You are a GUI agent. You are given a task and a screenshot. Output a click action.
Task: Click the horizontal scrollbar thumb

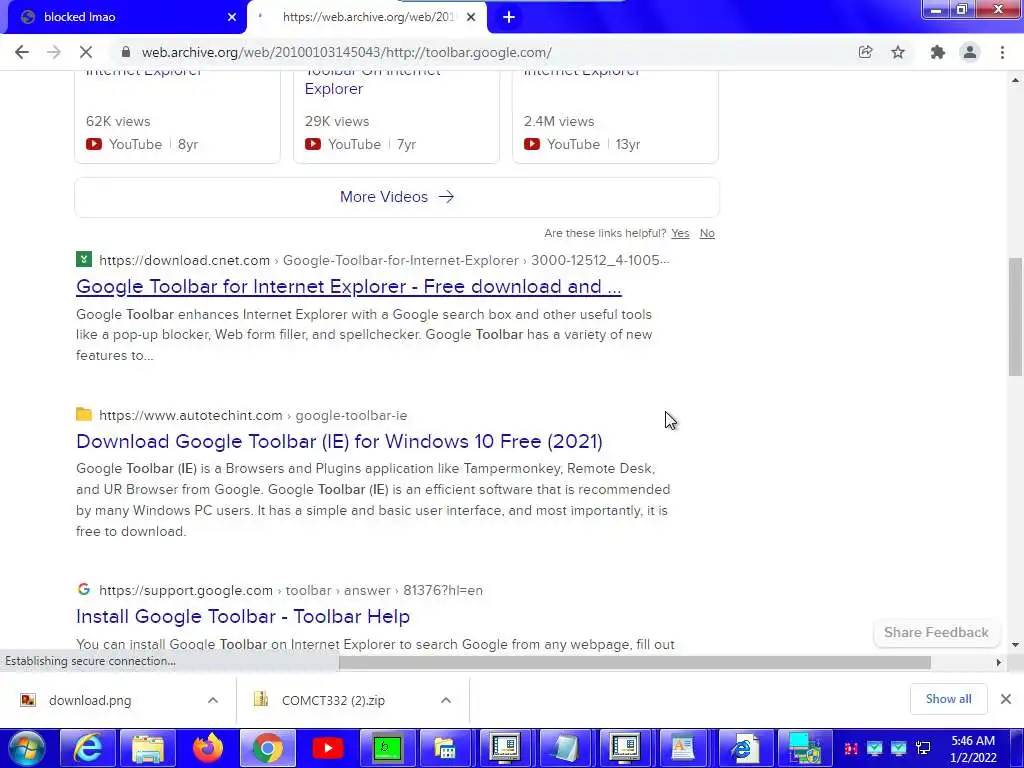click(634, 662)
